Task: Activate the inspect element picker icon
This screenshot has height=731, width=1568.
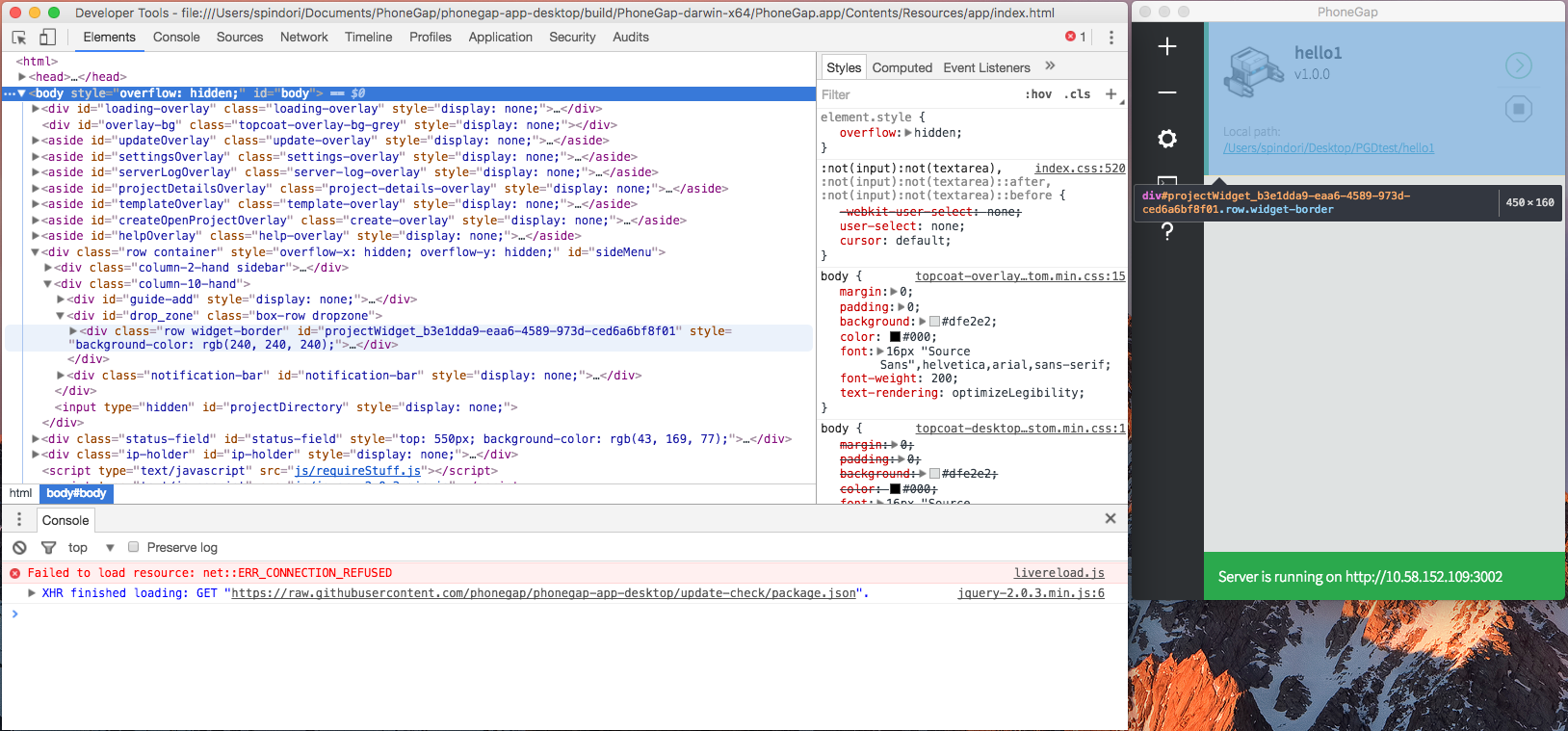Action: tap(19, 38)
